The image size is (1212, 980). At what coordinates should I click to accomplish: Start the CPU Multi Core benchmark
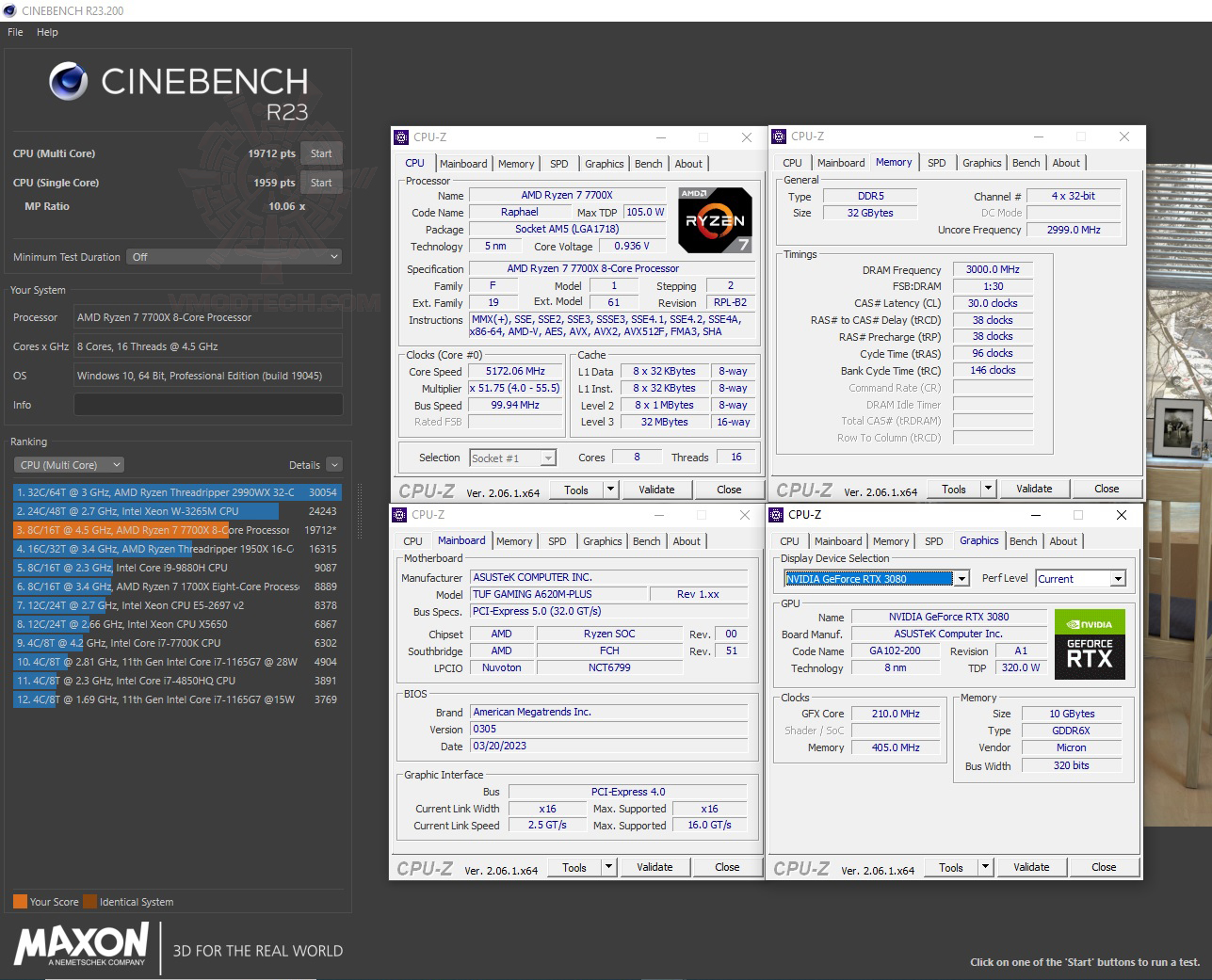(x=320, y=153)
